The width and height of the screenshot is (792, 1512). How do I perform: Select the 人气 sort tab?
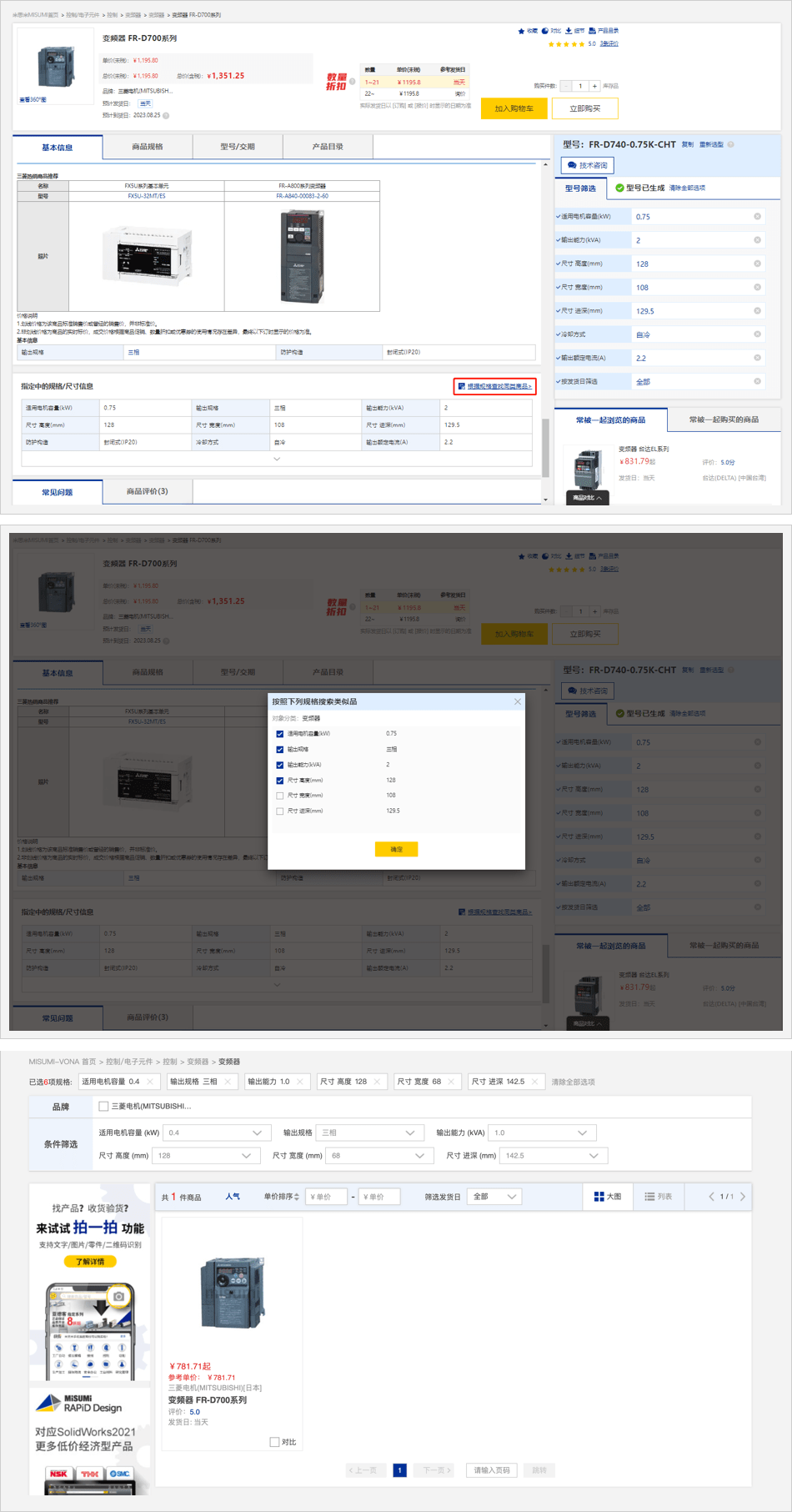[x=233, y=1197]
